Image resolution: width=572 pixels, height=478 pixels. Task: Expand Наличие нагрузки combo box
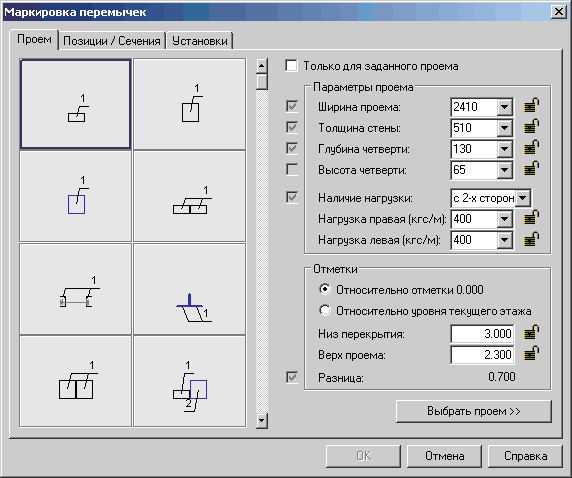(523, 198)
